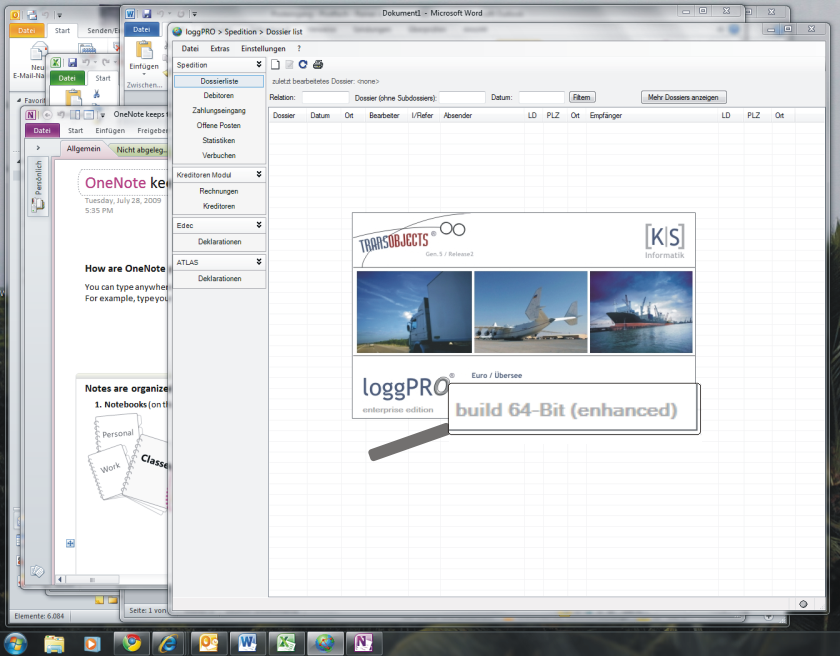Open the Einstellungen menu in loggPRO
Viewport: 840px width, 656px height.
click(263, 49)
